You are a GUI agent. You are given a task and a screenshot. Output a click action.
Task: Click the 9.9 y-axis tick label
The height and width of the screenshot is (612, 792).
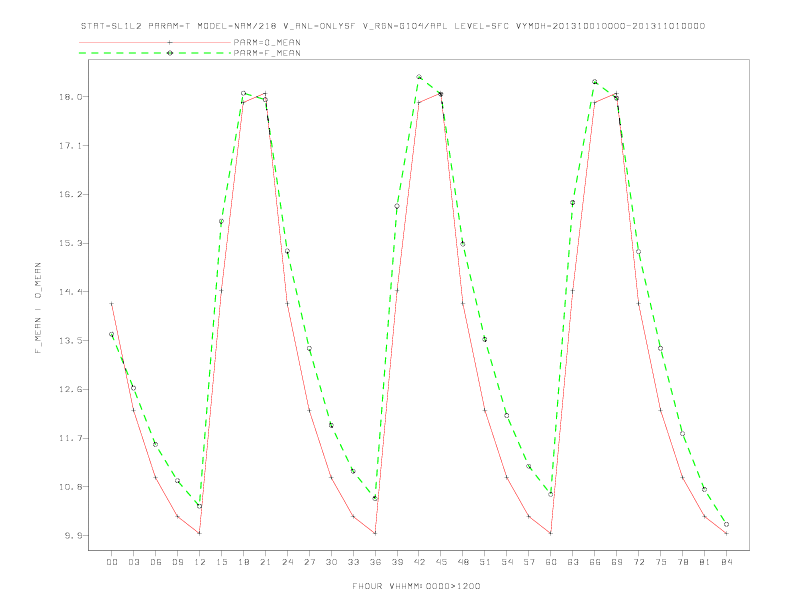73,536
